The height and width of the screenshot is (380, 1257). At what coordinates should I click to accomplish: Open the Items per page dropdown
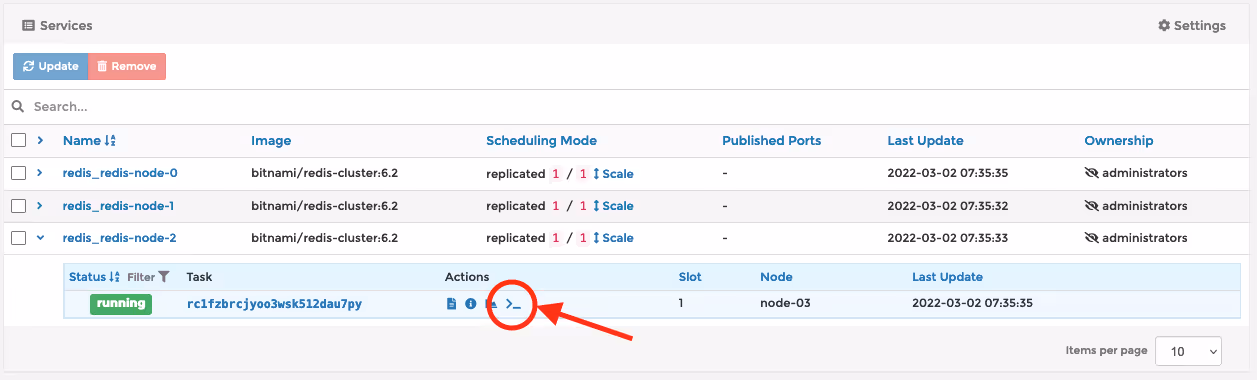click(x=1188, y=351)
